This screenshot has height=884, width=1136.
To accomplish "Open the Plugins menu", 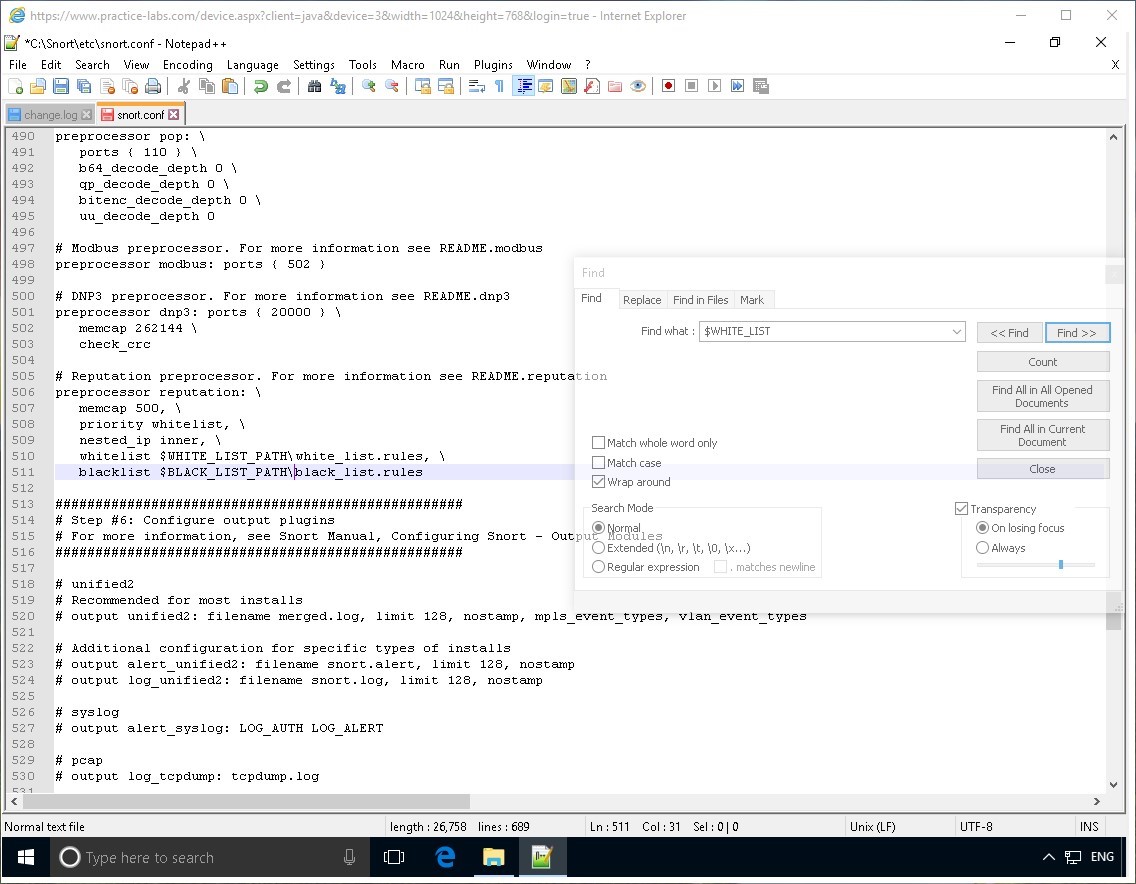I will click(493, 64).
